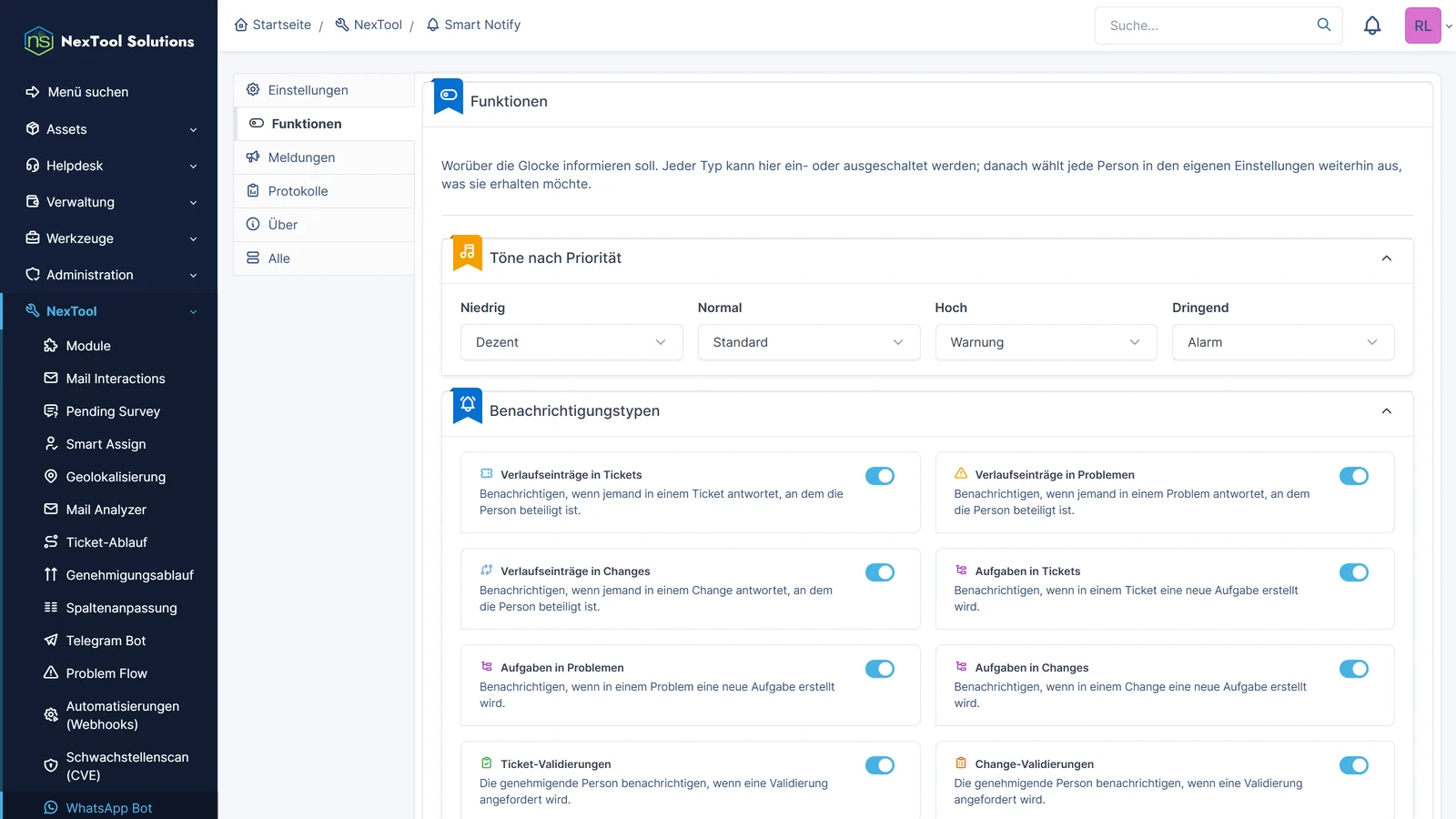Click the Schwachstellenscan shield icon
Image resolution: width=1456 pixels, height=819 pixels.
(x=51, y=765)
